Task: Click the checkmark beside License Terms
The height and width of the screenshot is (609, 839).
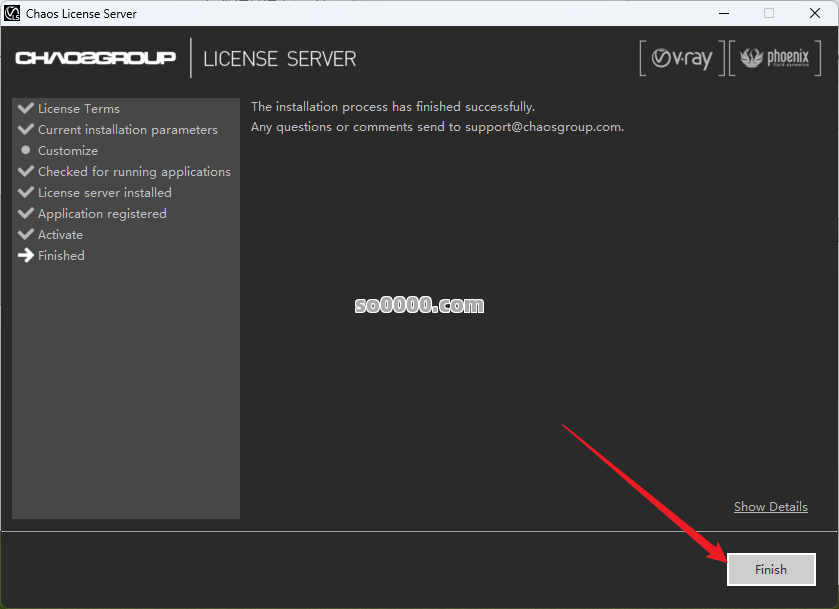Action: pyautogui.click(x=26, y=108)
